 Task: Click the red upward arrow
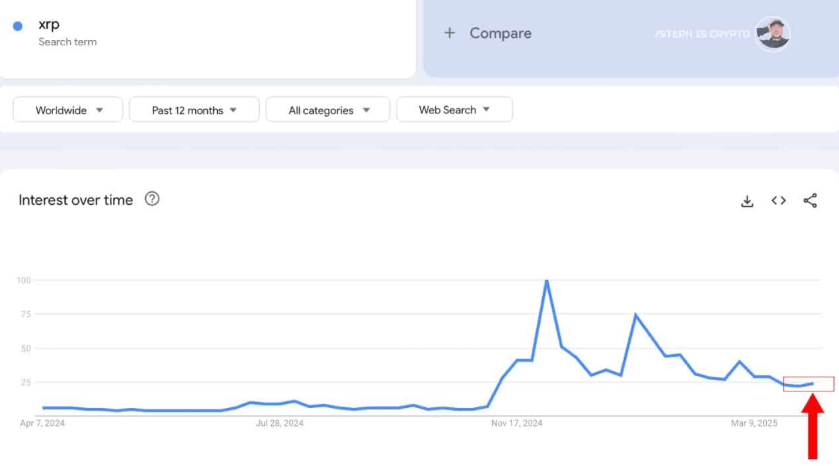click(815, 427)
